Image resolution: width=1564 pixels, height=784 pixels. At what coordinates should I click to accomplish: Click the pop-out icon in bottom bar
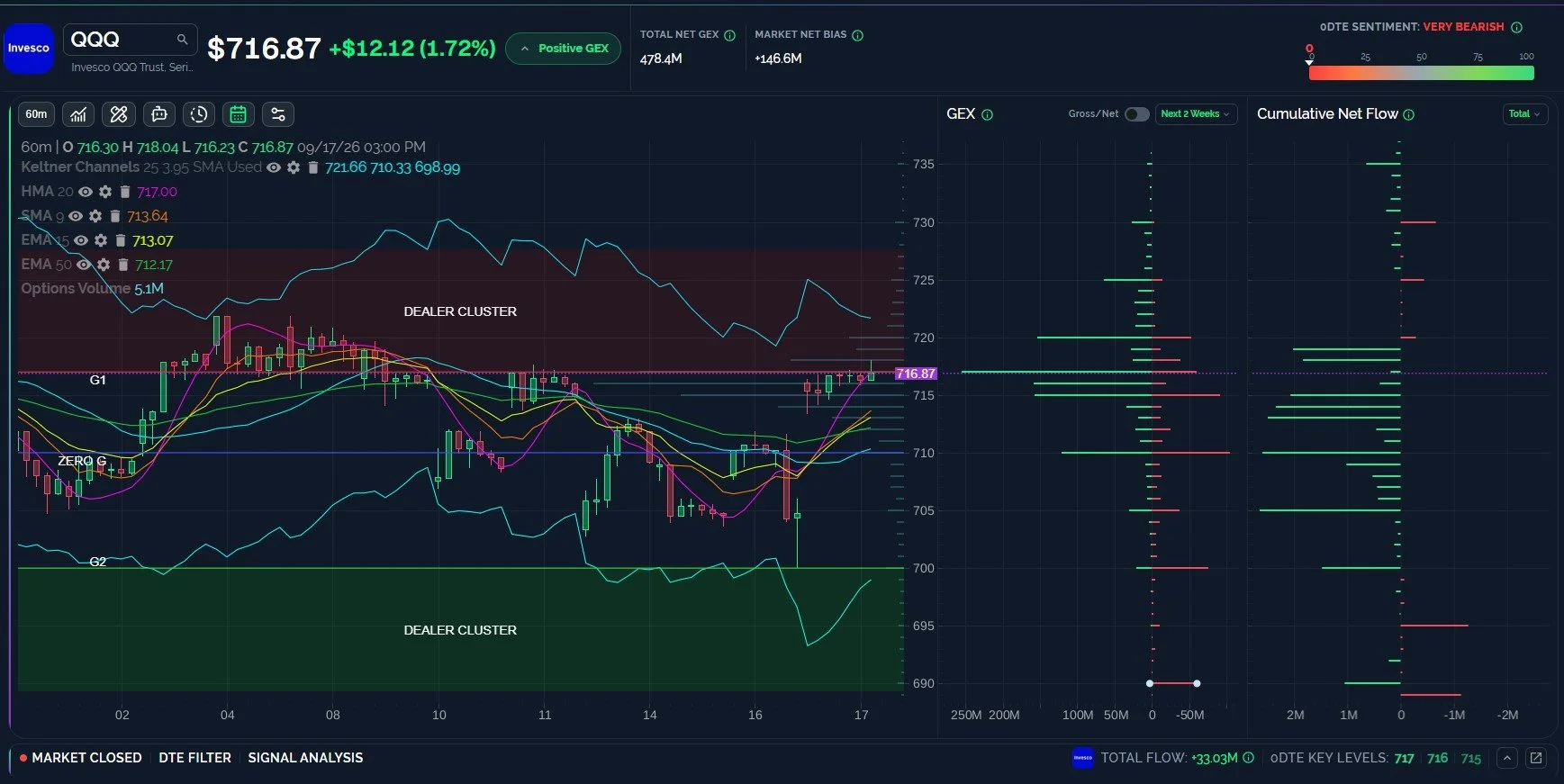coord(1536,758)
